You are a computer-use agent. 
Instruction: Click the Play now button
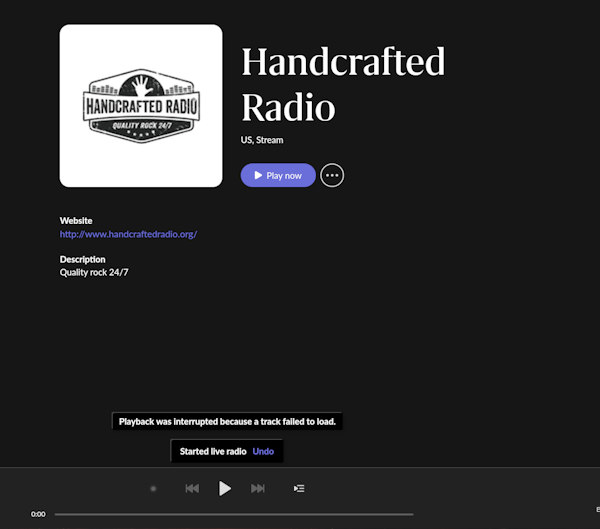(278, 175)
